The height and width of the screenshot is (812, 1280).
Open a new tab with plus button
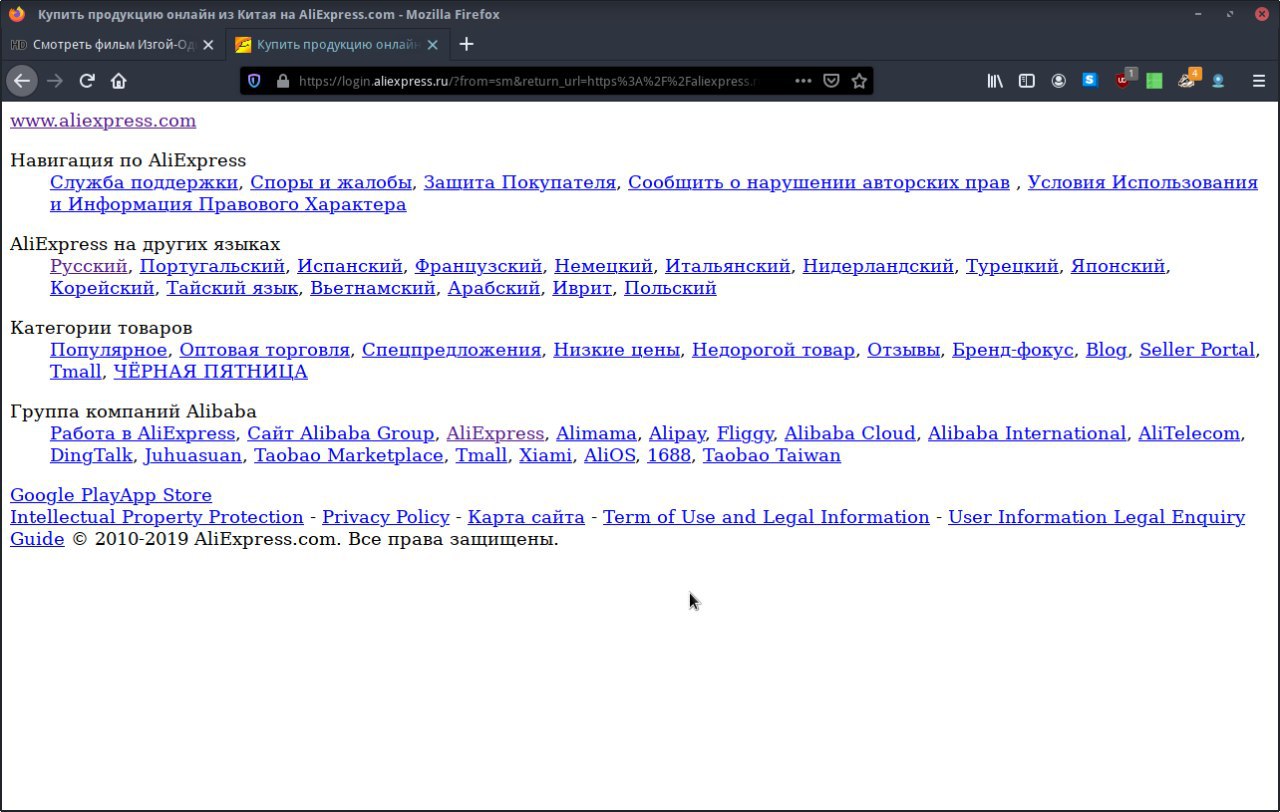pyautogui.click(x=466, y=44)
